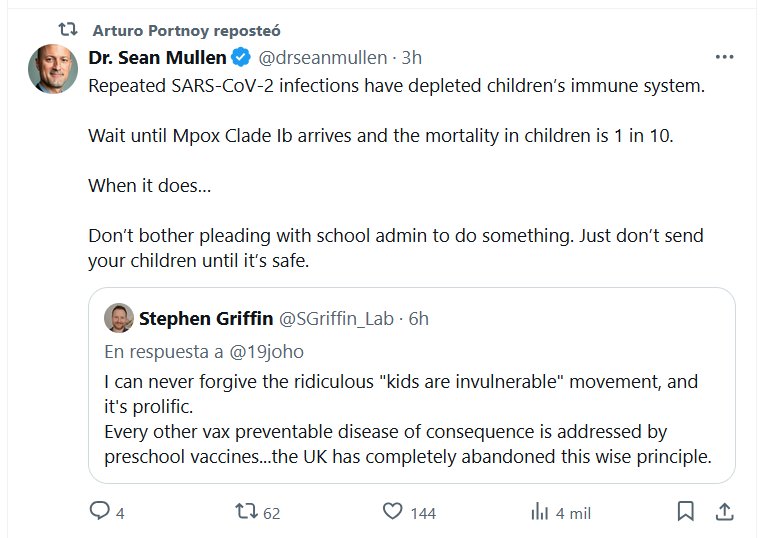The height and width of the screenshot is (538, 762).
Task: Share the tweet via the share icon
Action: tap(724, 511)
